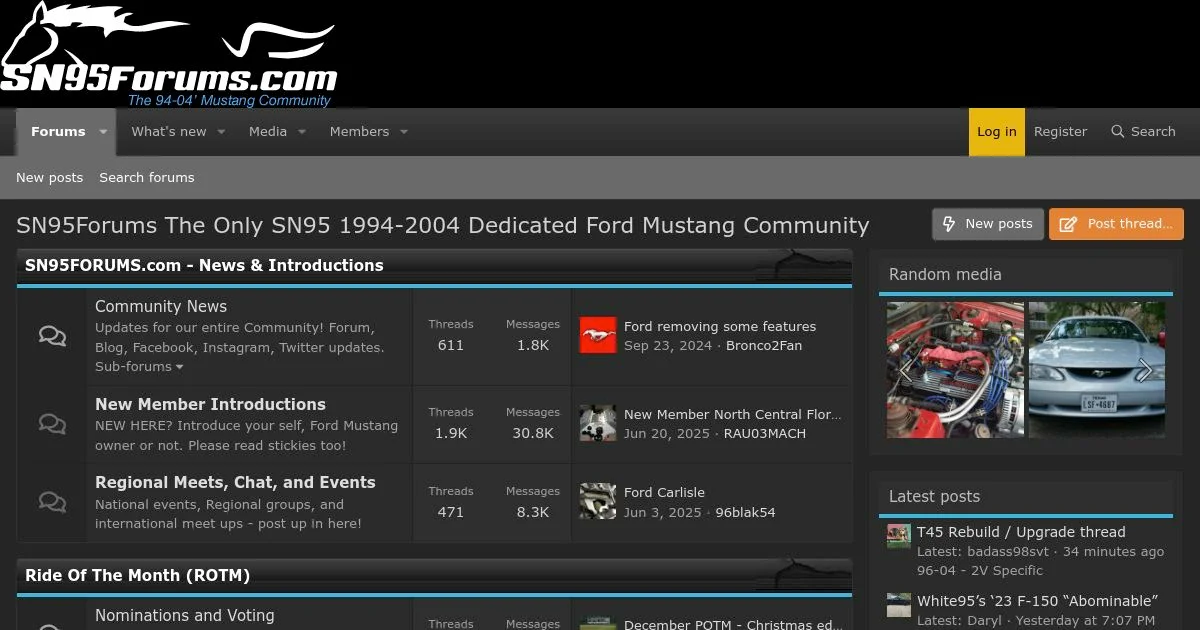Image resolution: width=1200 pixels, height=630 pixels.
Task: Expand the Media dropdown arrow
Action: tap(302, 132)
